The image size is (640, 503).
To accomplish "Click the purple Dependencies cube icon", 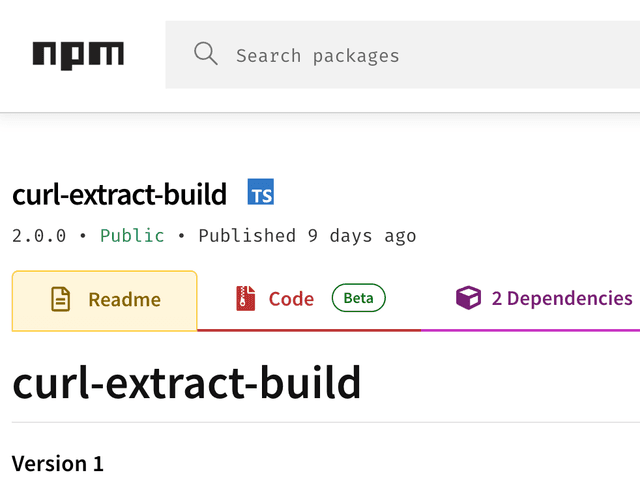I will [x=468, y=298].
